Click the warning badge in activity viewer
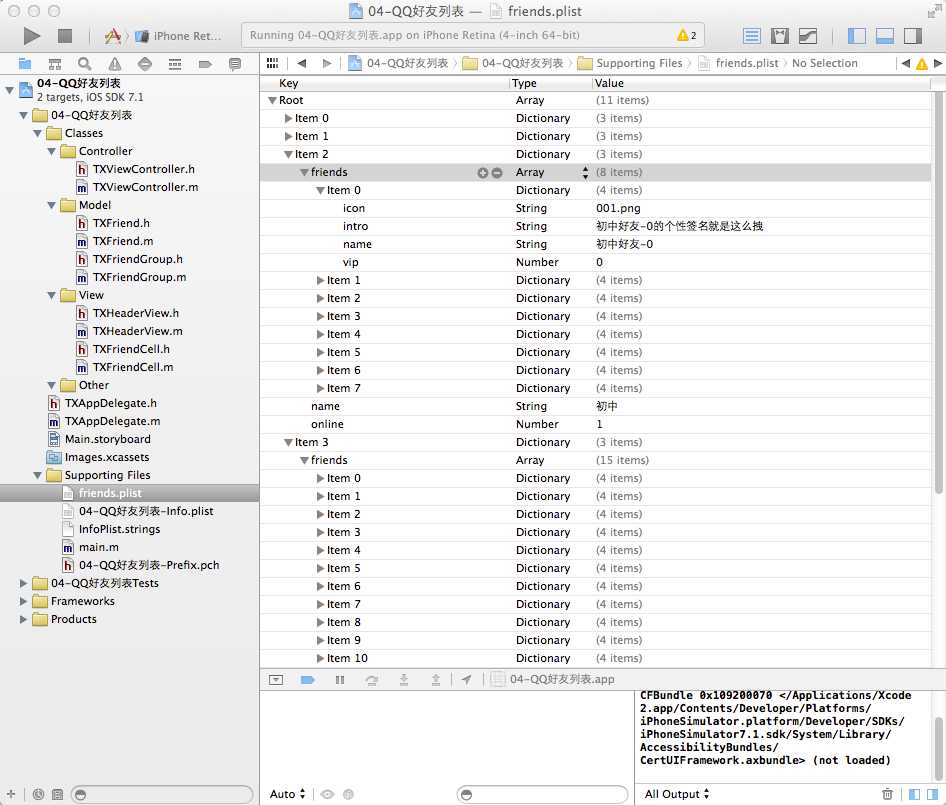The image size is (946, 805). tap(687, 35)
